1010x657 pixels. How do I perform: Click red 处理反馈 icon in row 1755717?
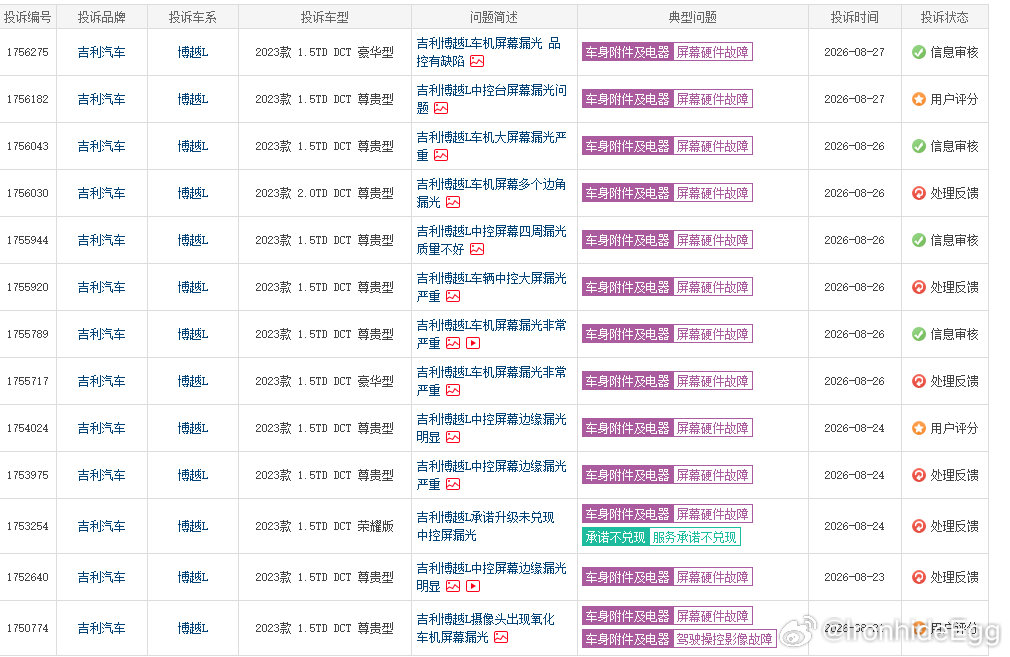click(919, 381)
